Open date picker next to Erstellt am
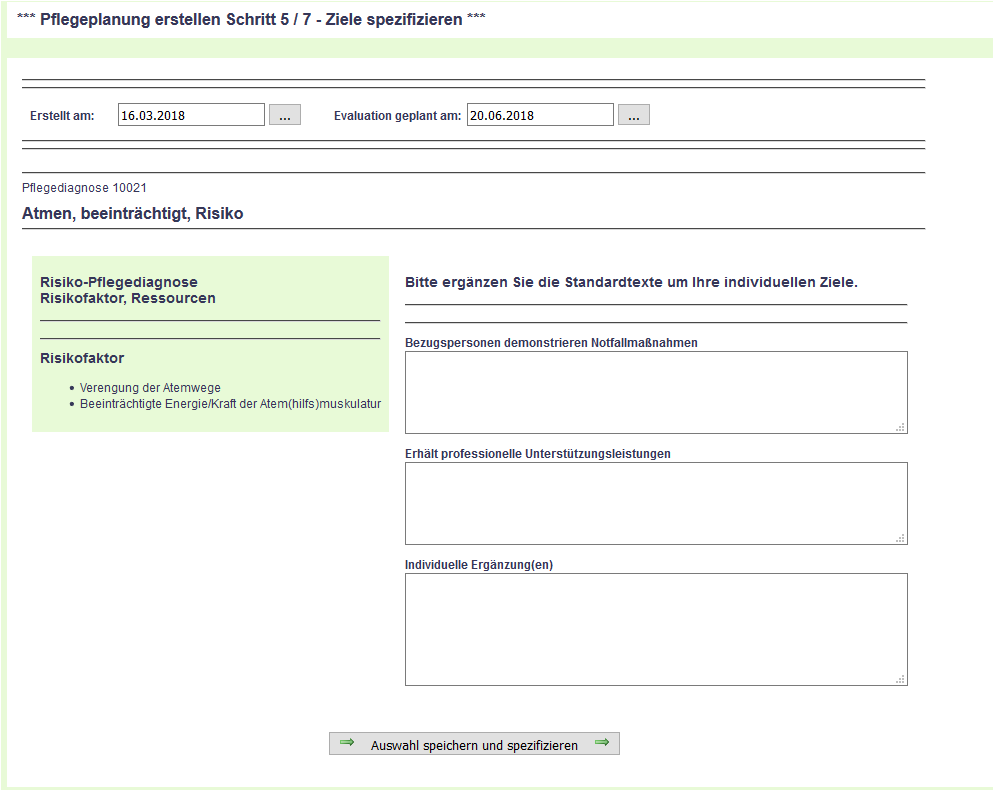 (x=285, y=115)
